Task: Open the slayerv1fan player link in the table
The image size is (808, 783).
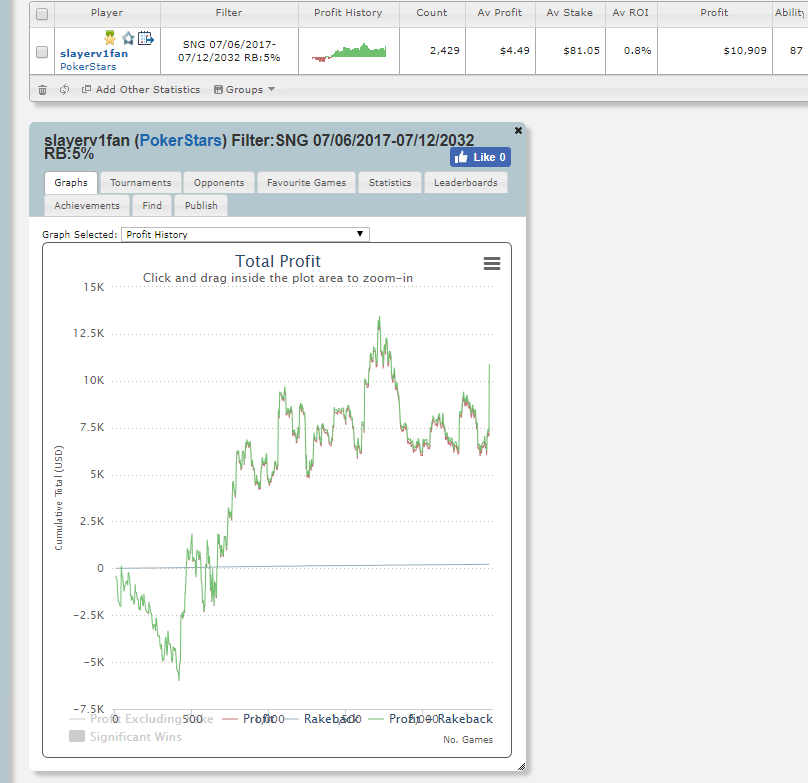Action: tap(94, 54)
